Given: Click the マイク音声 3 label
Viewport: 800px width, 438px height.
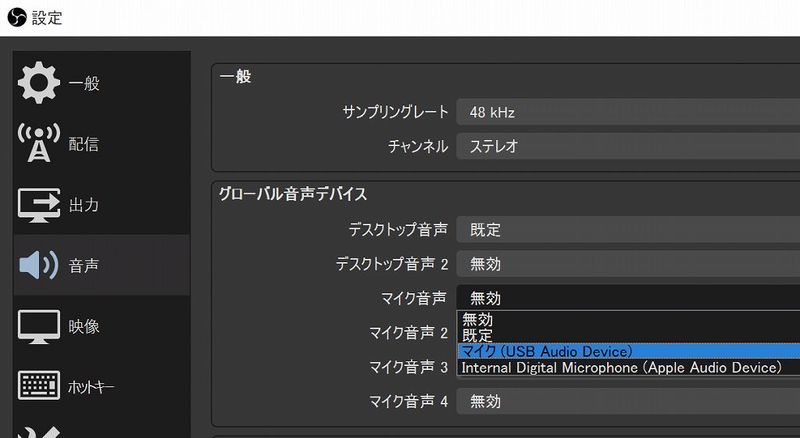Looking at the screenshot, I should point(408,367).
